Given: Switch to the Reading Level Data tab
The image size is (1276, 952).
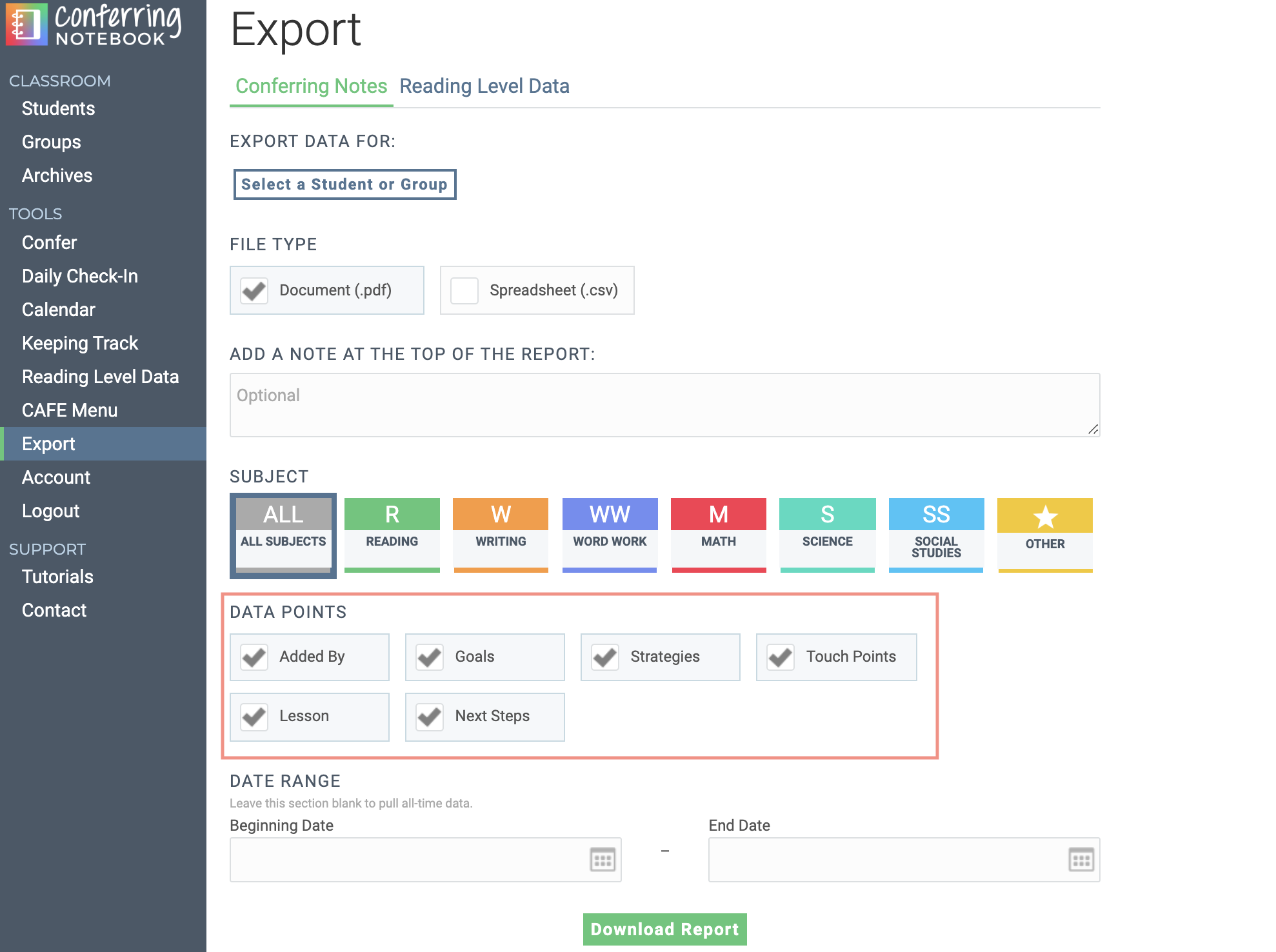Looking at the screenshot, I should pyautogui.click(x=484, y=85).
